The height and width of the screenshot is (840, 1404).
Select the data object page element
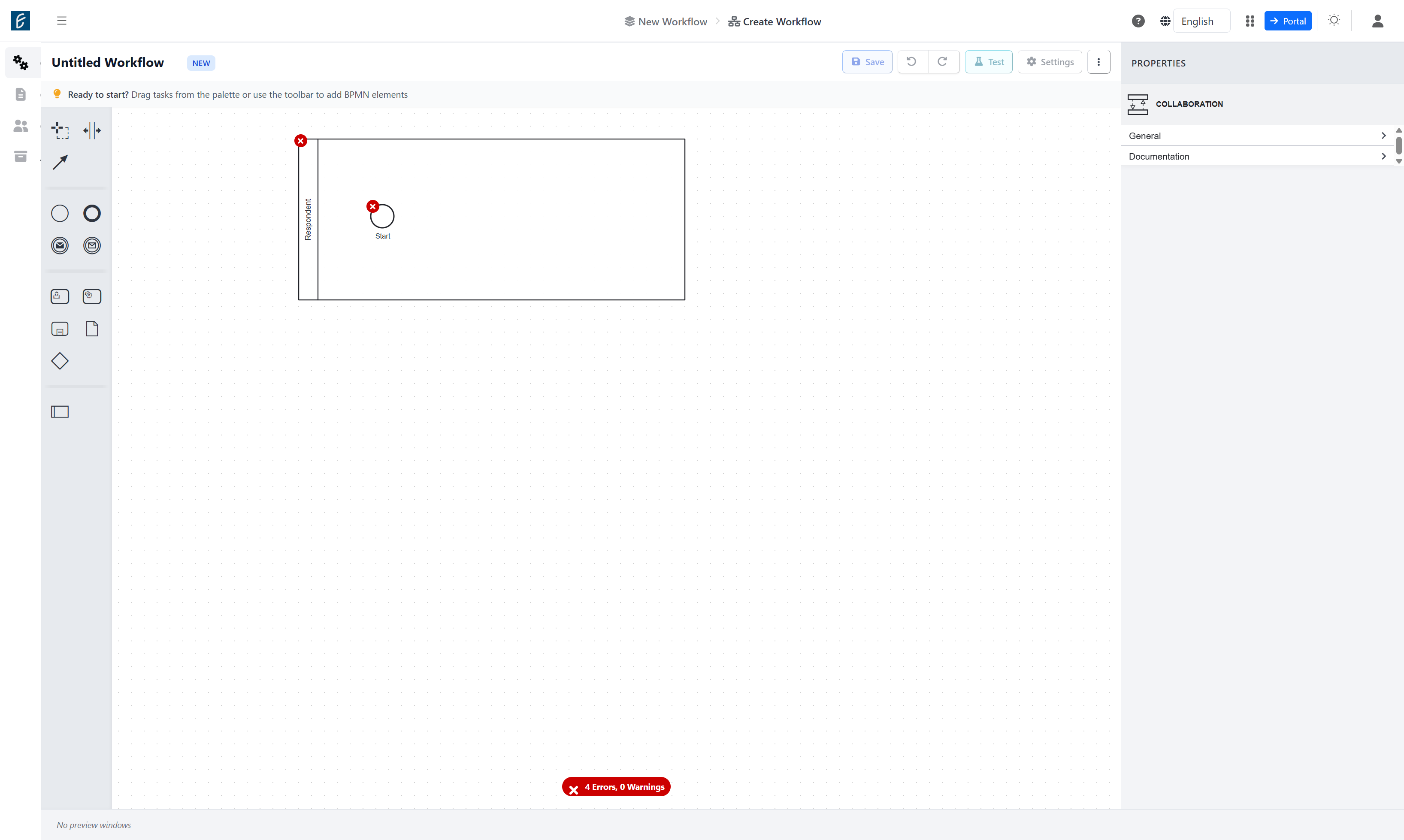pos(92,329)
